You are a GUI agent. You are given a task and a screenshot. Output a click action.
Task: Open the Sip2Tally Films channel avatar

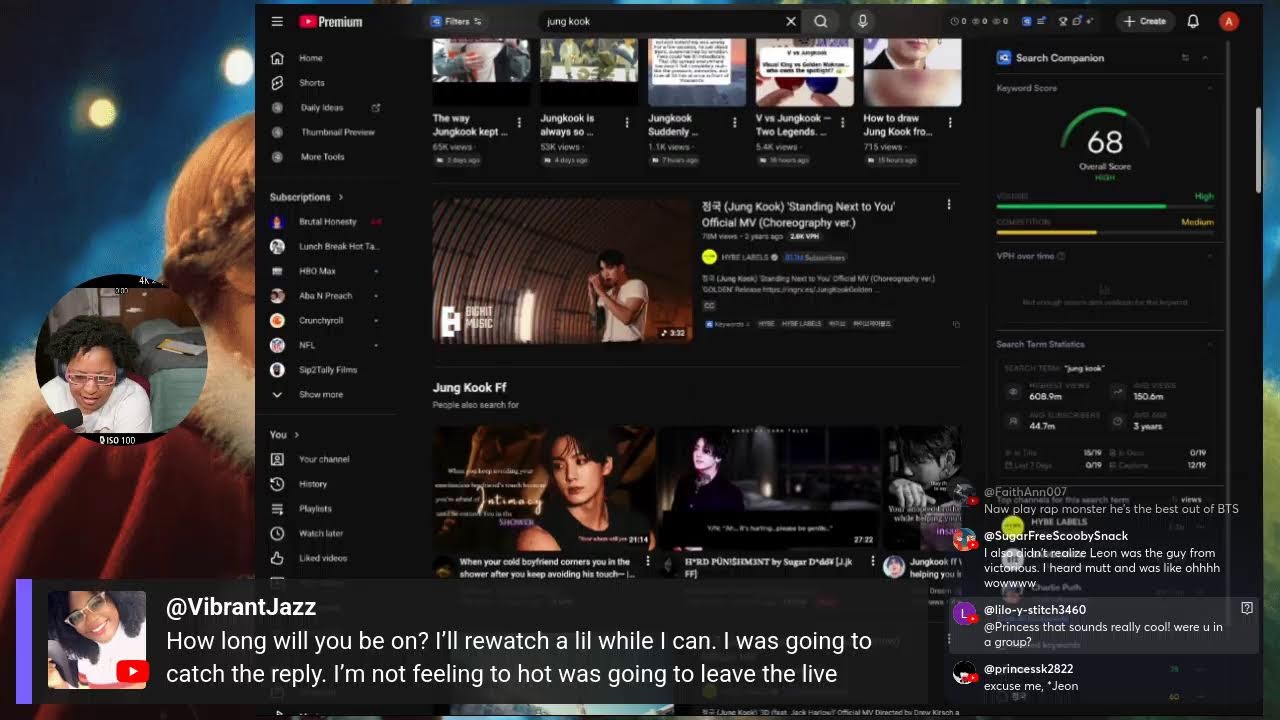[277, 370]
